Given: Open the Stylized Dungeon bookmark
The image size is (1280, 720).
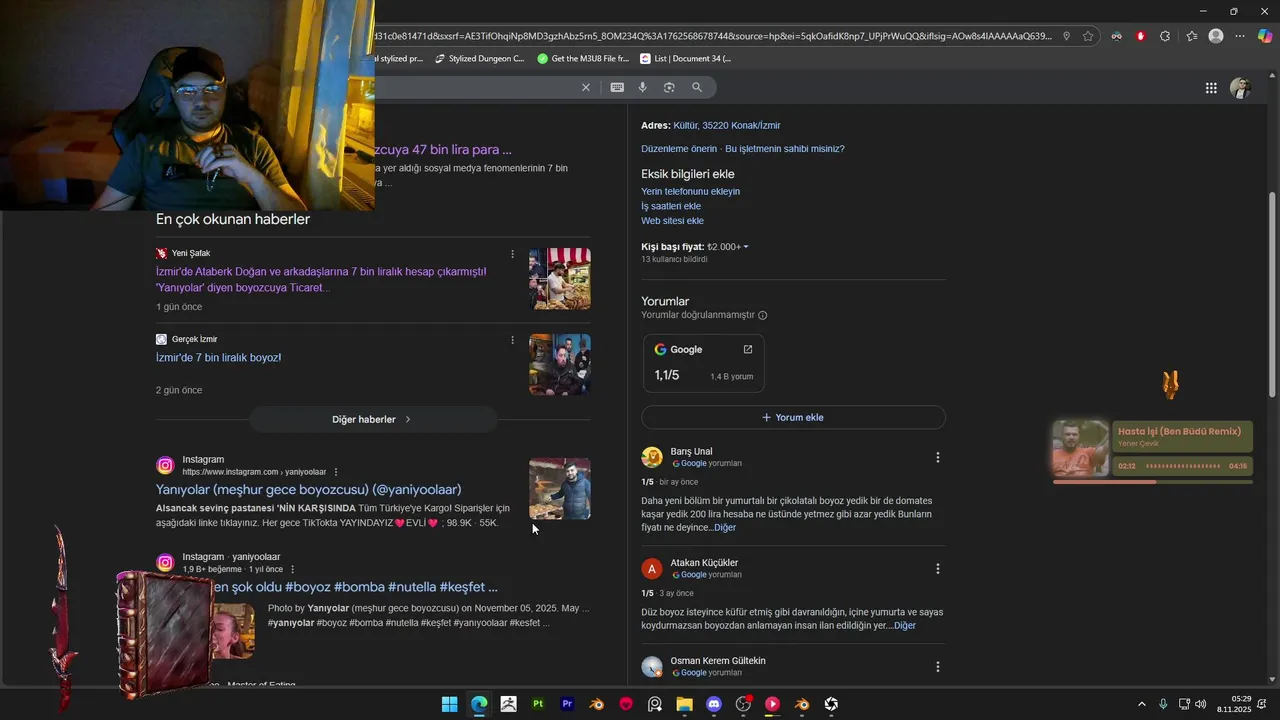Looking at the screenshot, I should 479,59.
